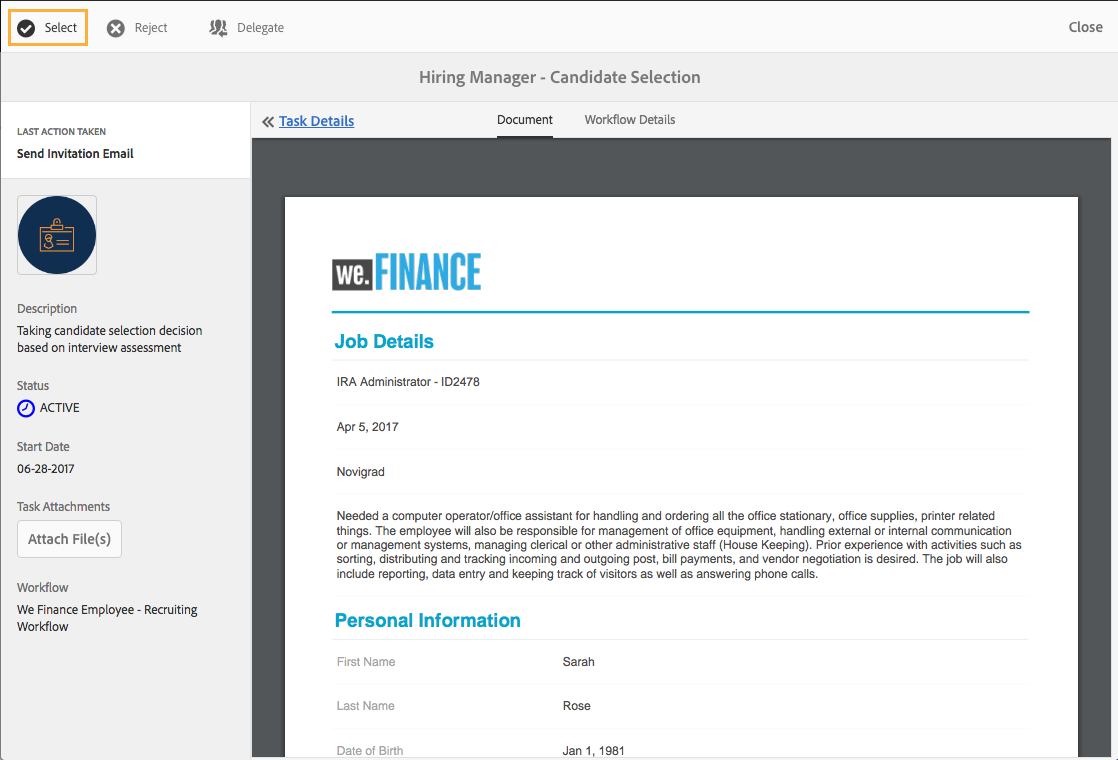Click Close in the top bar

point(1085,27)
